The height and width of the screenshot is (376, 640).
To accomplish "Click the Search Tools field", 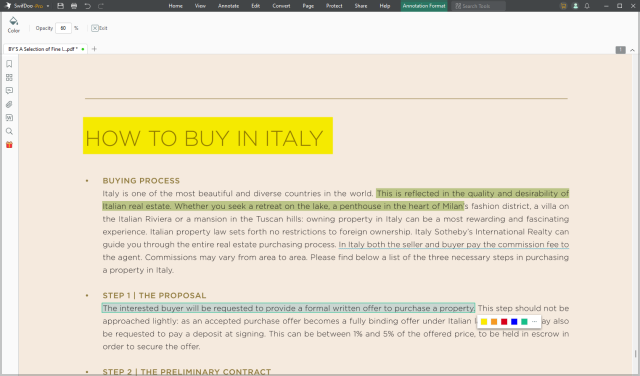I will pyautogui.click(x=478, y=6).
